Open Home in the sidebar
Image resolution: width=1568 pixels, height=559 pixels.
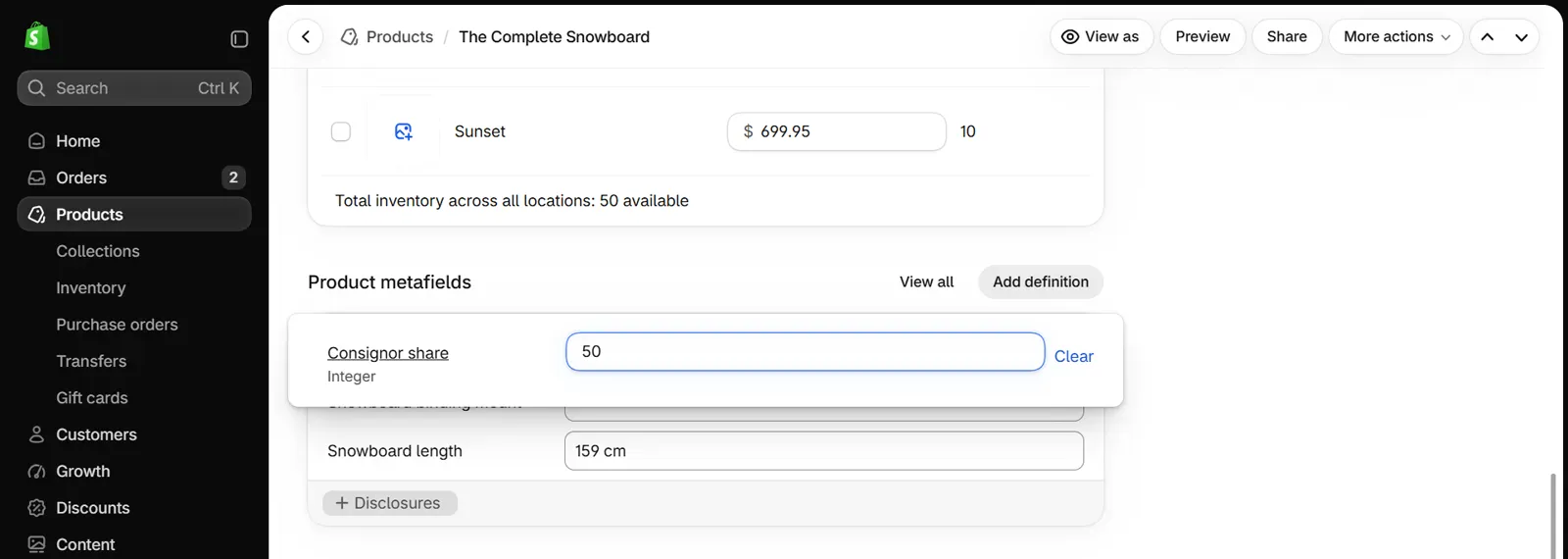tap(134, 141)
